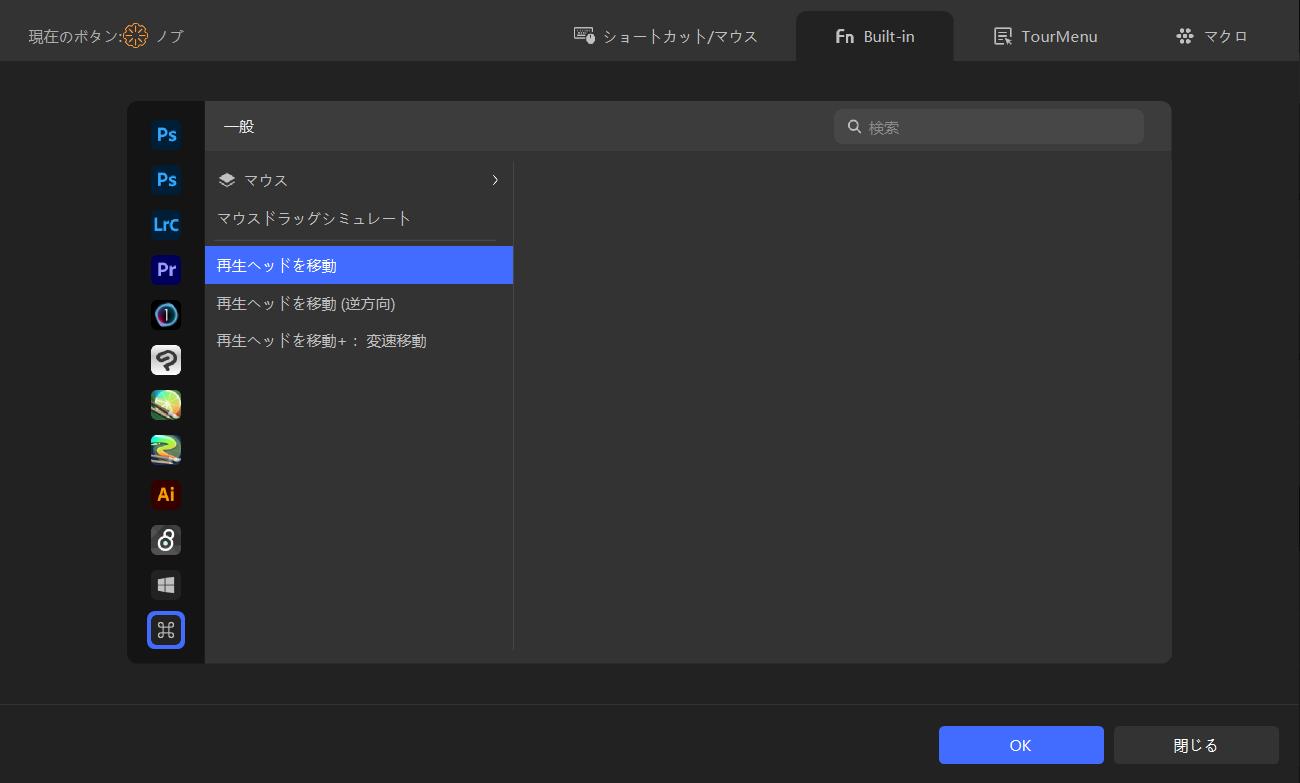
Task: Select the Photoshop icon directly above Lightroom Classic
Action: (x=166, y=179)
